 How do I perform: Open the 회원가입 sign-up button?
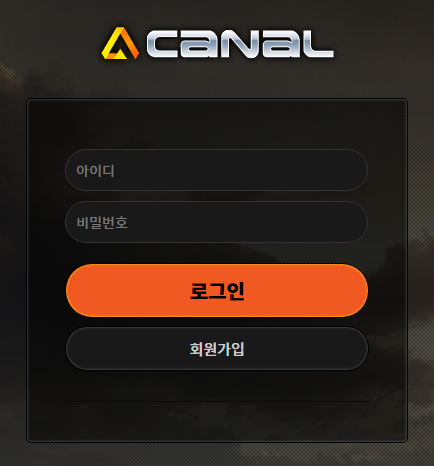[217, 349]
